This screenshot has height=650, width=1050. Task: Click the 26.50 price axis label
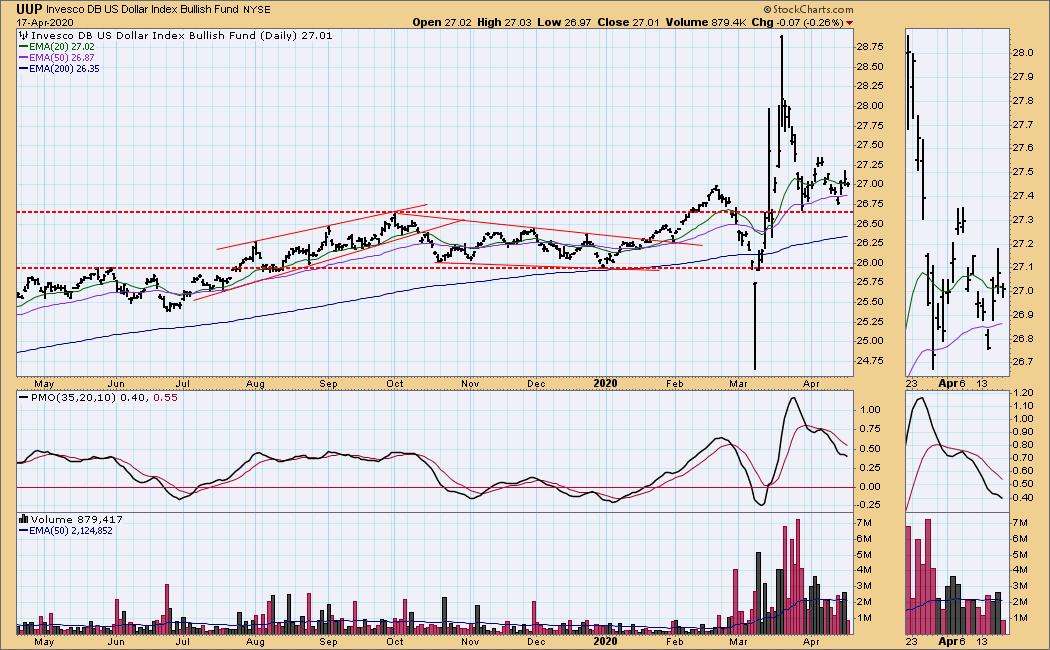869,224
